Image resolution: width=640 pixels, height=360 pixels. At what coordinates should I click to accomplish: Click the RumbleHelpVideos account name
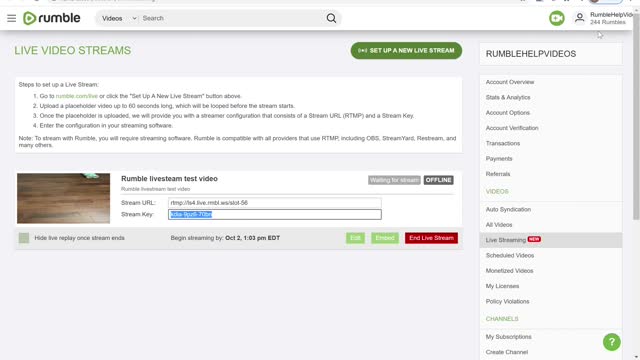click(x=611, y=15)
